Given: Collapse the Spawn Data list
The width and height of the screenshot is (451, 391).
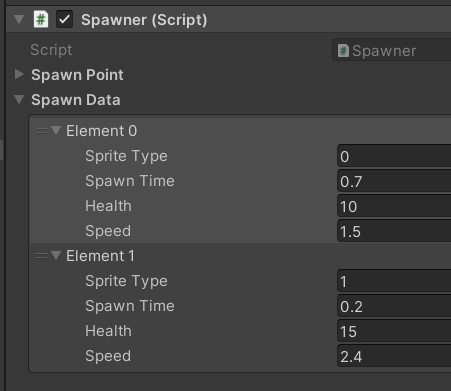Looking at the screenshot, I should 19,99.
